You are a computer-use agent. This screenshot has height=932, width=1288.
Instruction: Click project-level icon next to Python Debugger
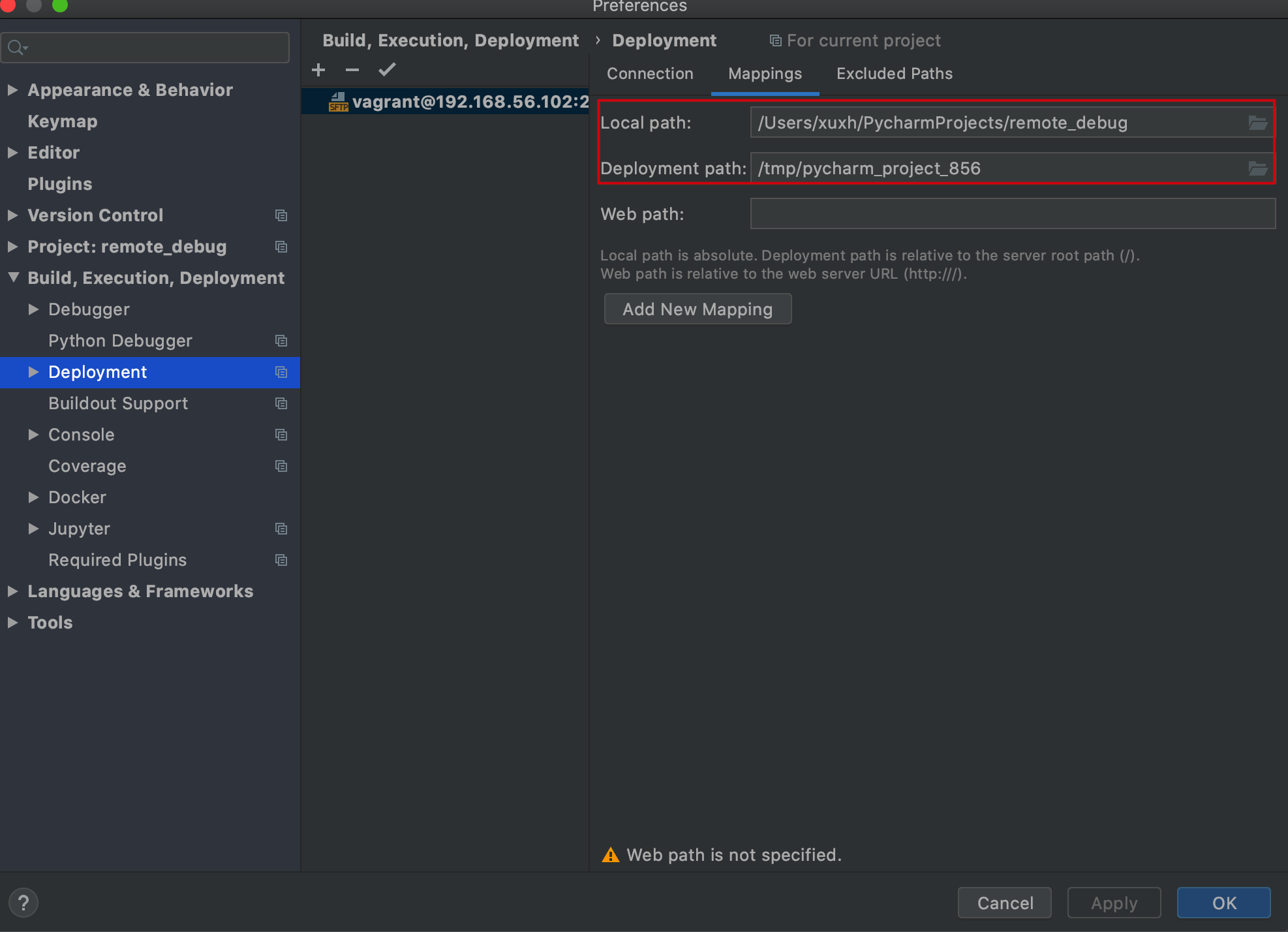click(281, 341)
